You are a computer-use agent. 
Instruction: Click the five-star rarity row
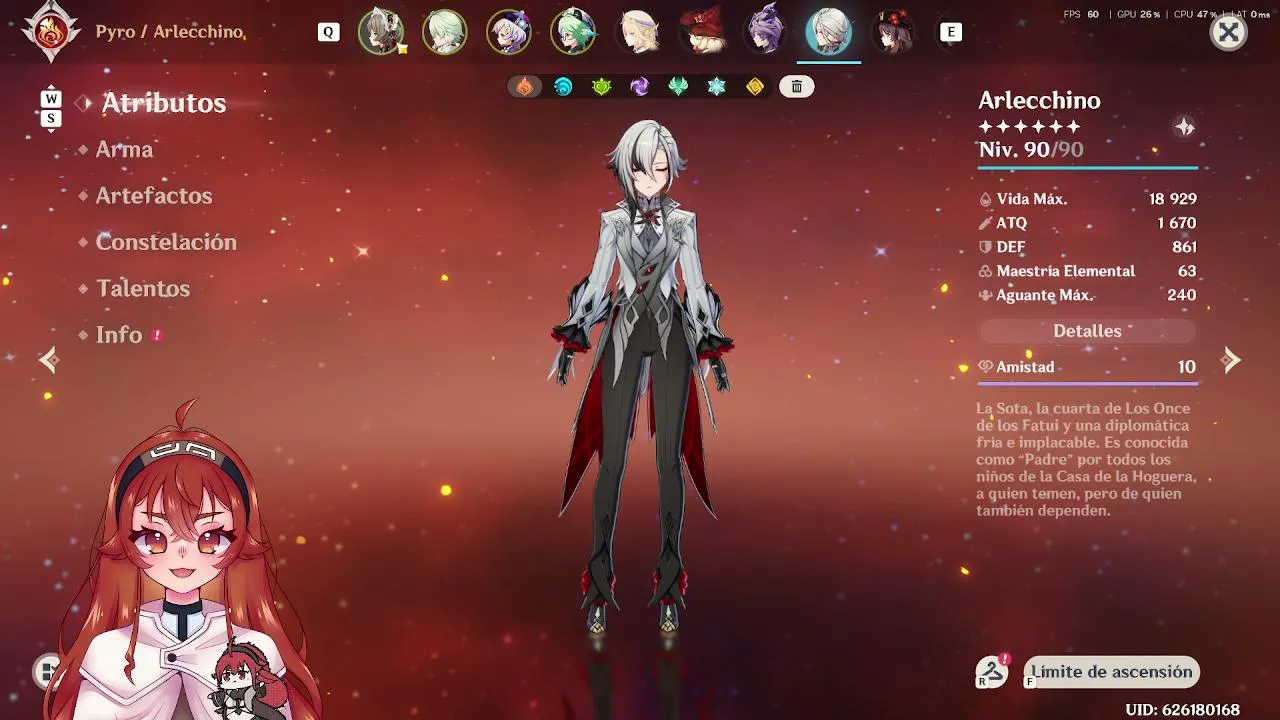(x=1029, y=127)
